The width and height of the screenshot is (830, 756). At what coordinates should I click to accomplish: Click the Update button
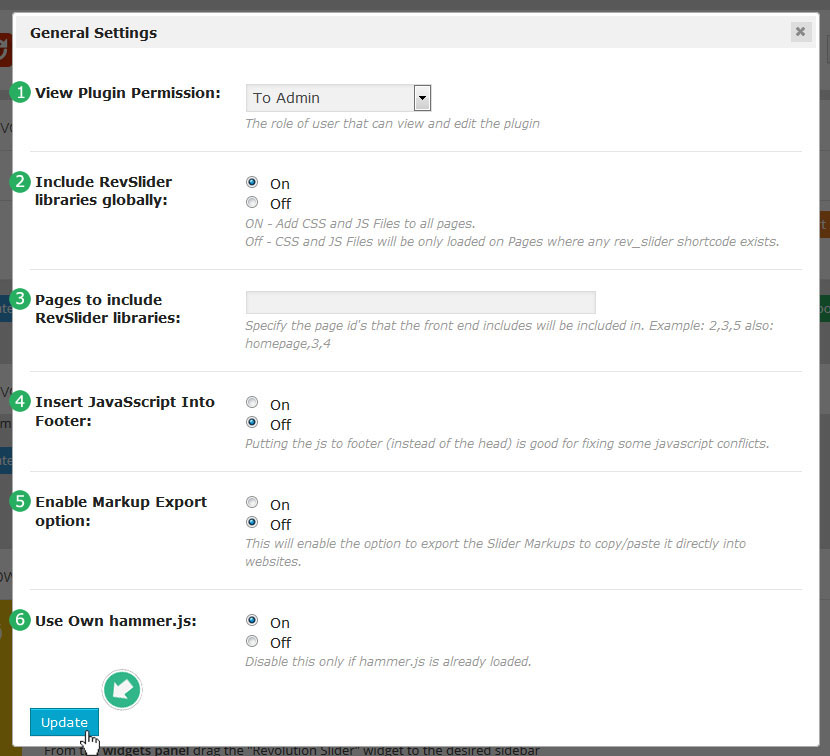click(64, 722)
